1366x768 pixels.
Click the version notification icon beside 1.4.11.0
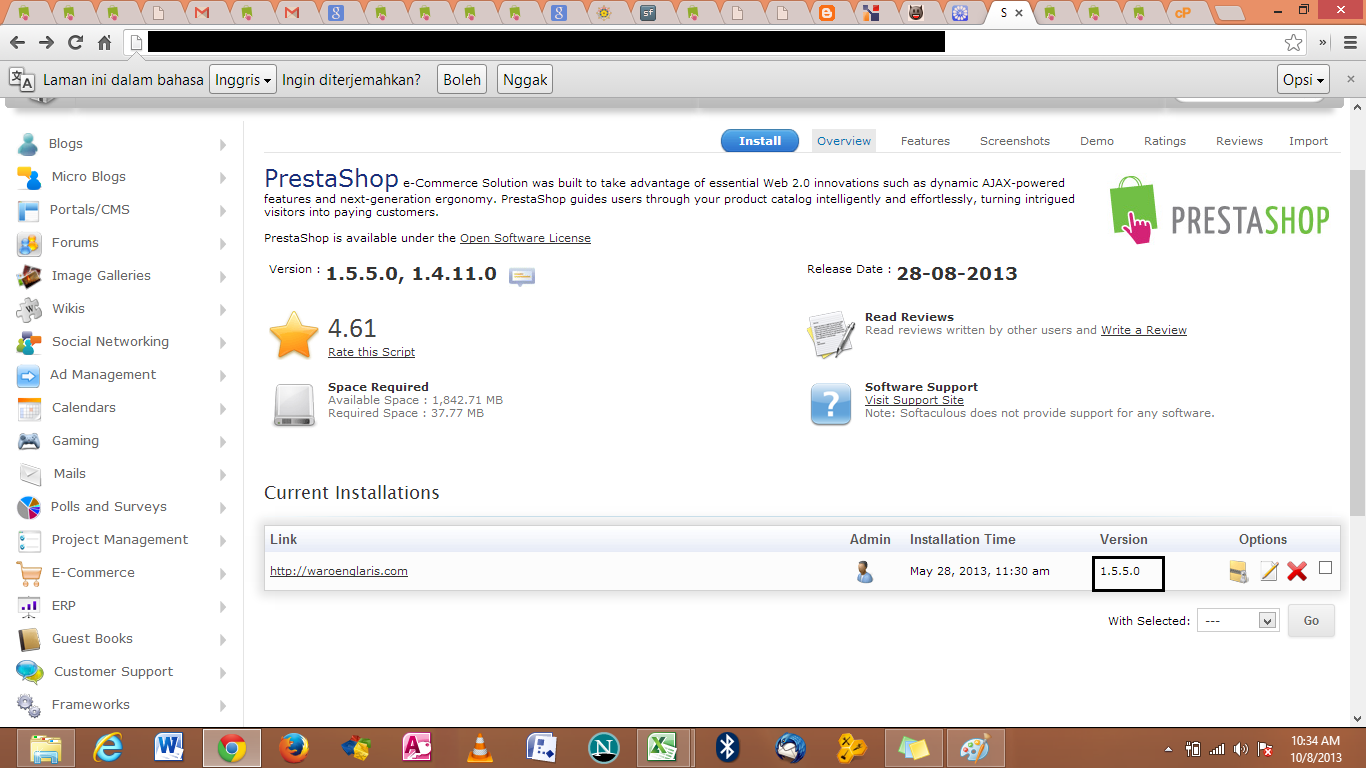pyautogui.click(x=522, y=276)
